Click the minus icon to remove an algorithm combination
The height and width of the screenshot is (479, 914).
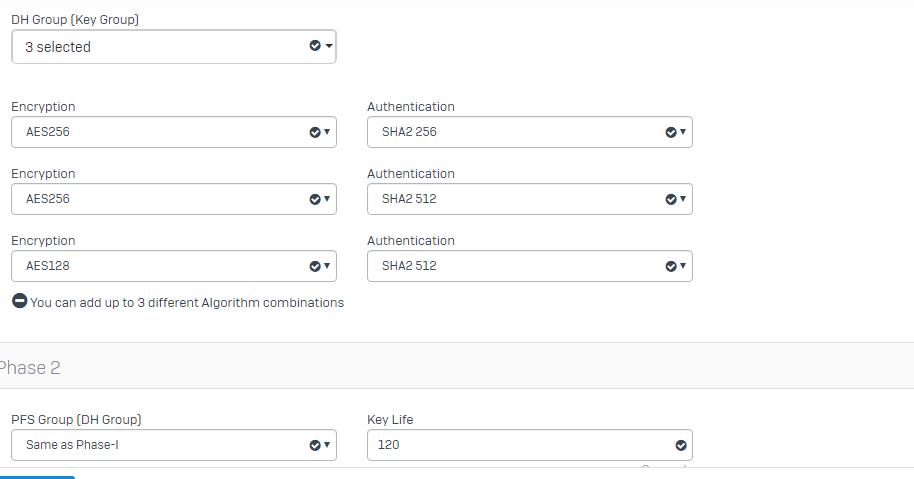20,301
